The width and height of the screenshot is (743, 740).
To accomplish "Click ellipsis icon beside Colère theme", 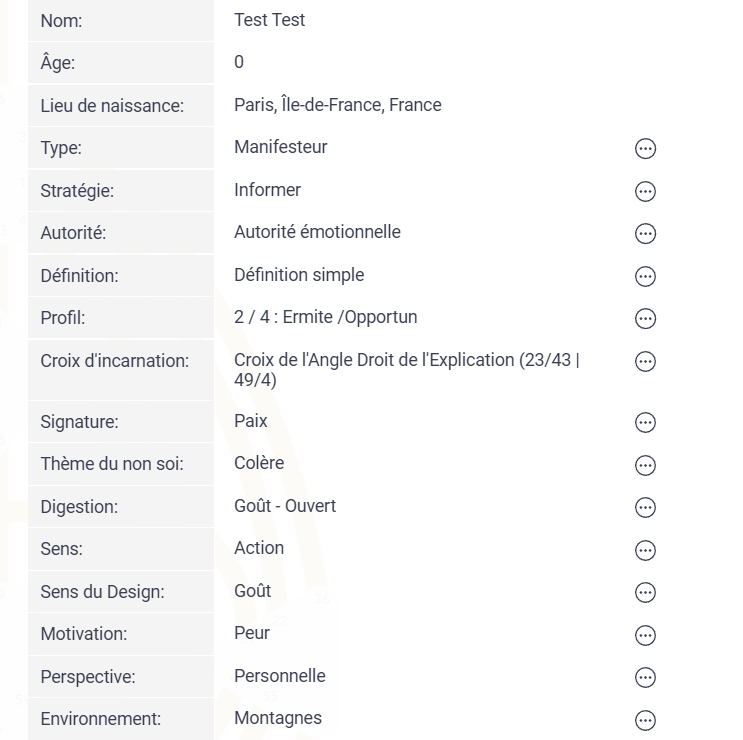I will [645, 465].
